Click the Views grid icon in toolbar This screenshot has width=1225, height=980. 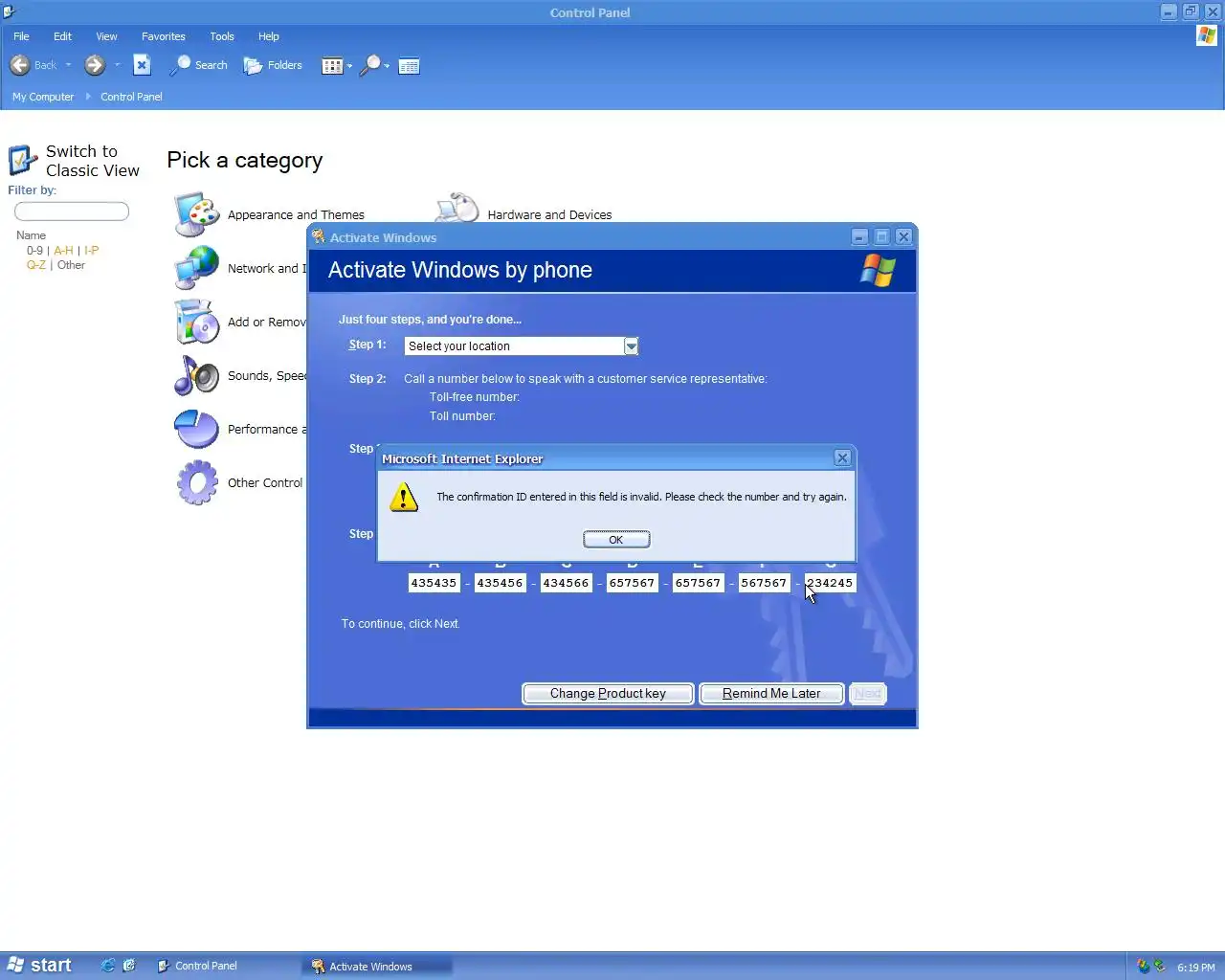[x=332, y=66]
